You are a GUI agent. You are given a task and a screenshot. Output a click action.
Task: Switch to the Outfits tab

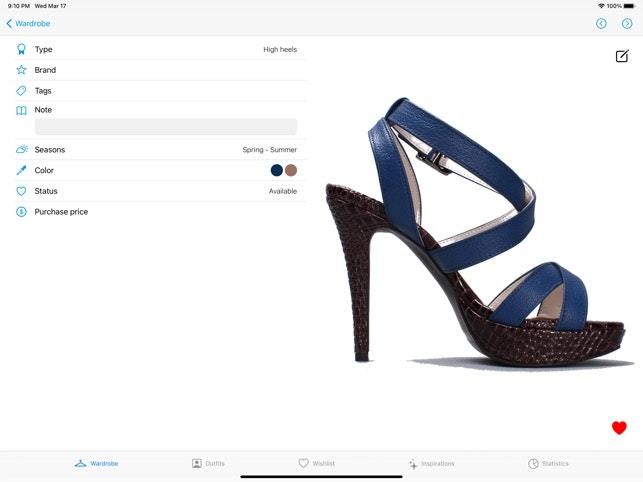coord(208,464)
